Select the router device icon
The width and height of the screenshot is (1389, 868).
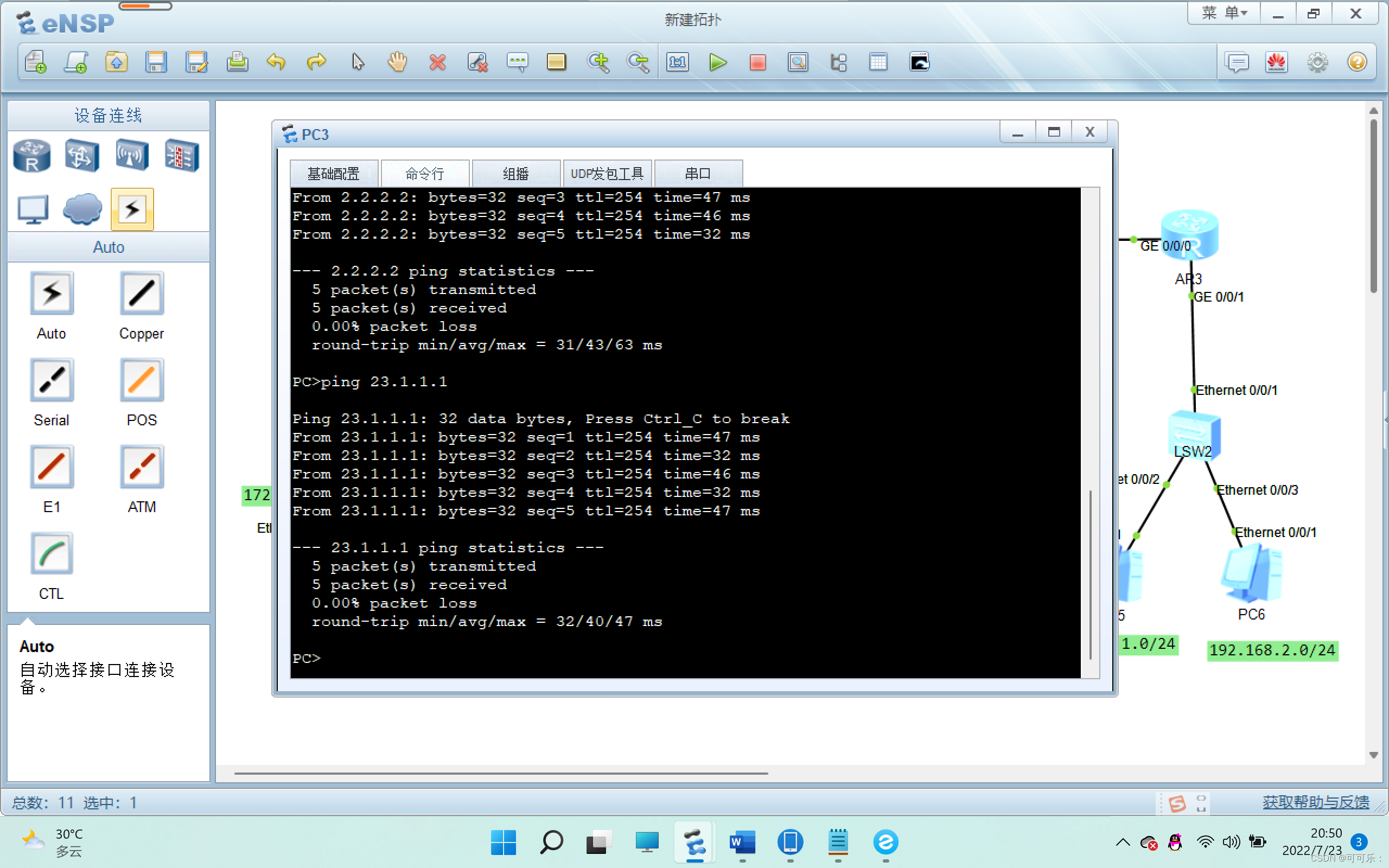point(31,155)
